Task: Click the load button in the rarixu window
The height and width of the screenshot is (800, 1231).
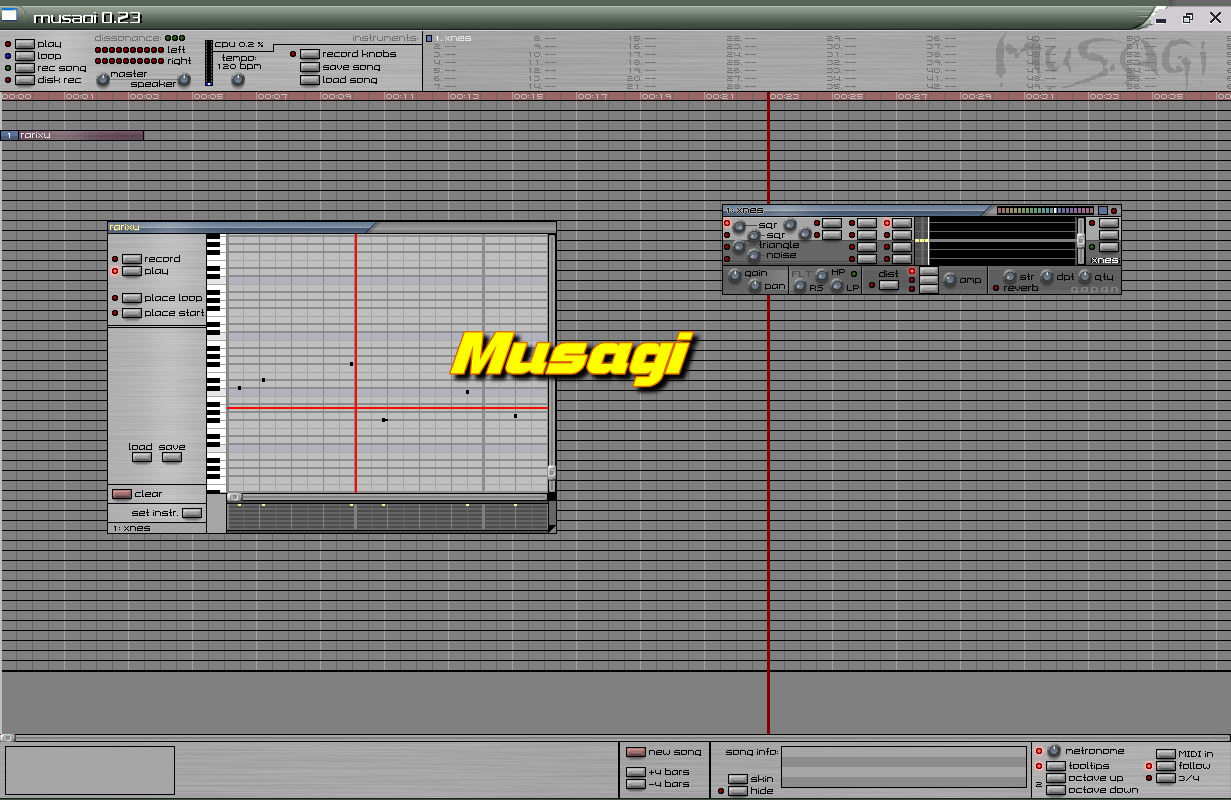Action: [x=142, y=457]
